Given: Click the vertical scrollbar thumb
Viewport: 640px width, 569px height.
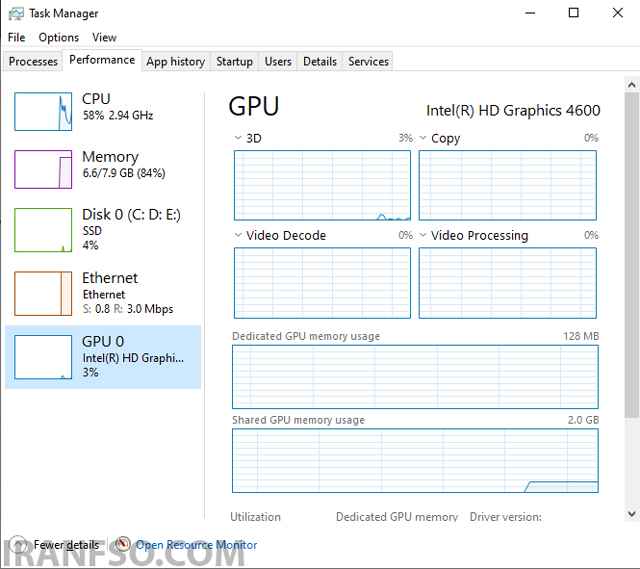Looking at the screenshot, I should pyautogui.click(x=631, y=255).
